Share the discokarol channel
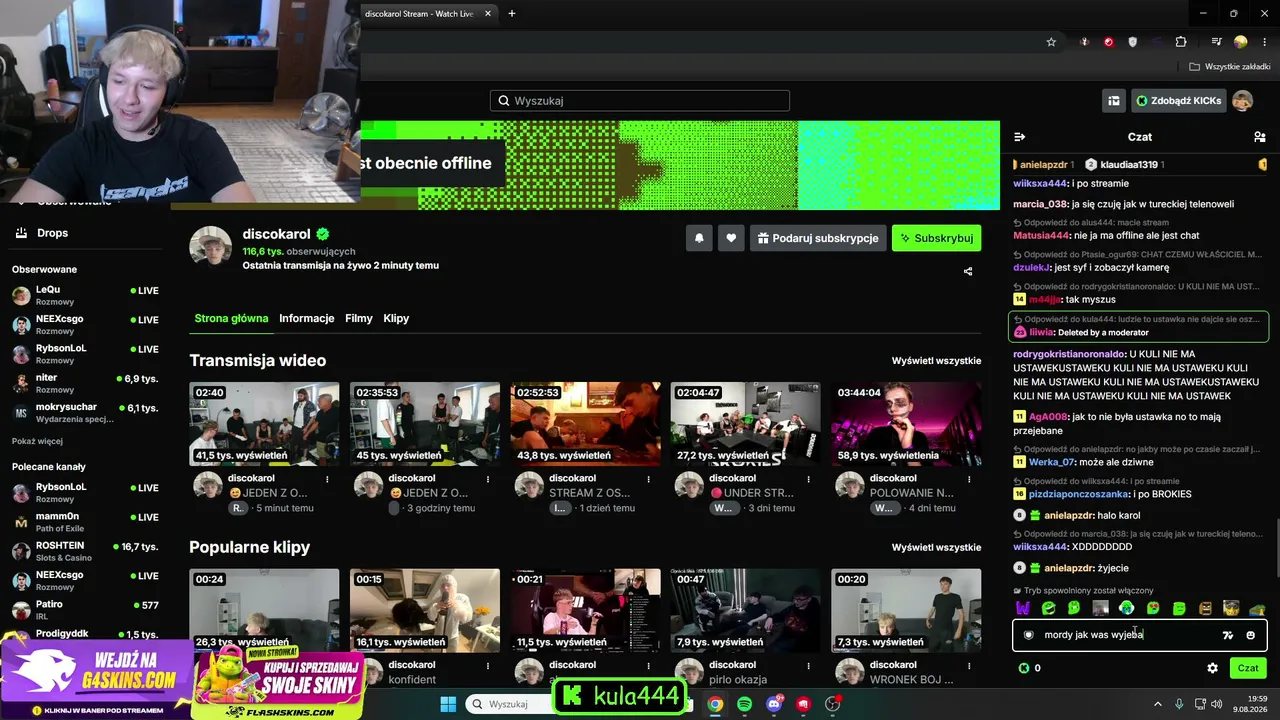1280x720 pixels. pos(968,271)
